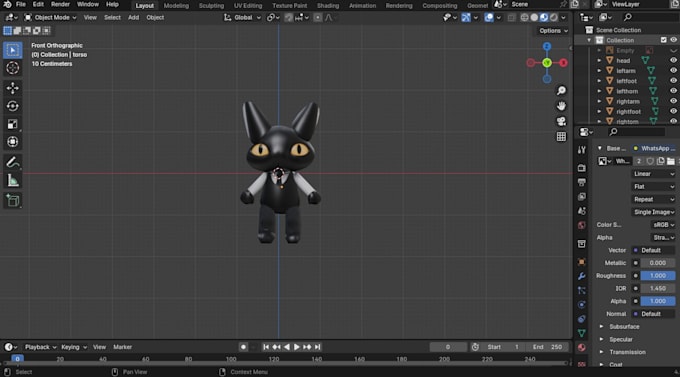Hide the head object in outliner

tap(673, 60)
